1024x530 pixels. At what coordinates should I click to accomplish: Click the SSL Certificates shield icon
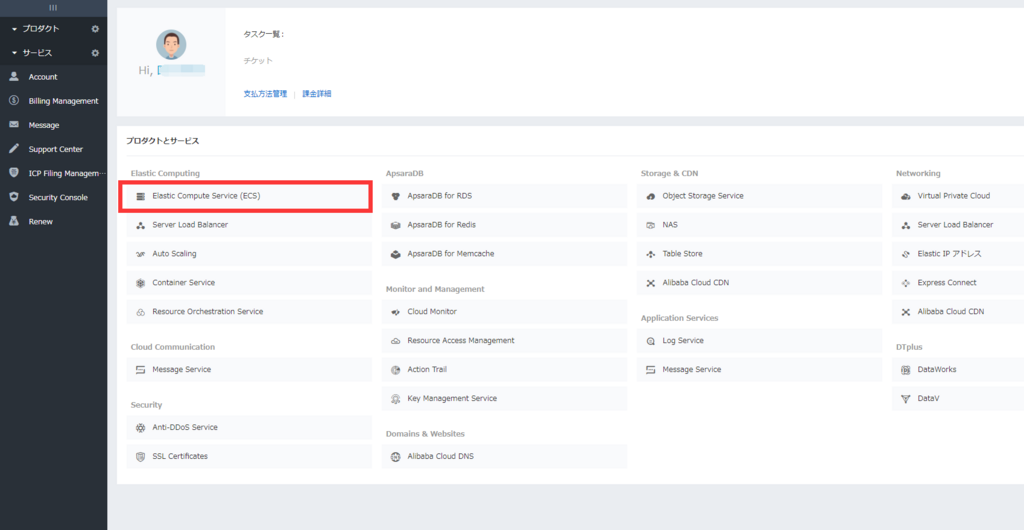[x=140, y=456]
